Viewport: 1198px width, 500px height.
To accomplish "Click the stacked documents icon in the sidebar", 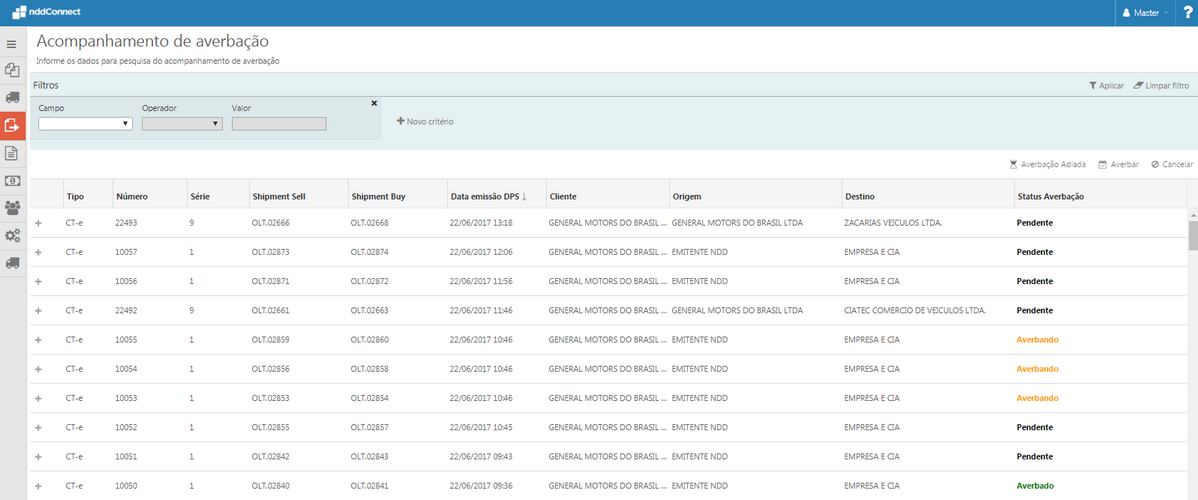I will [x=12, y=70].
